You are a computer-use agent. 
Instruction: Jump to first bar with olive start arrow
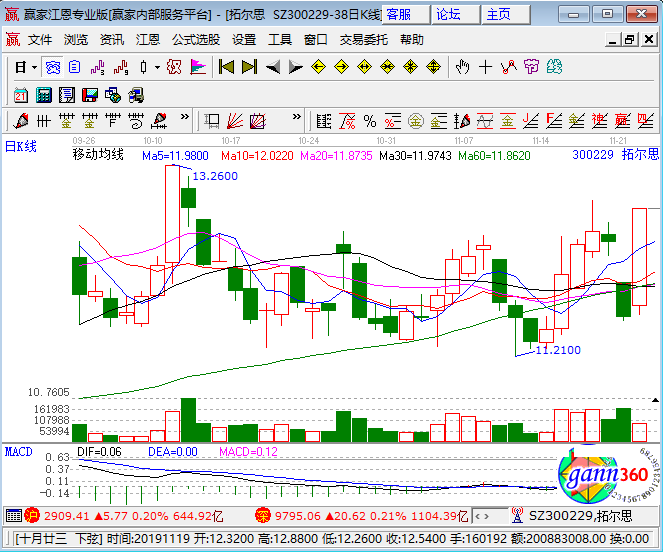[226, 67]
